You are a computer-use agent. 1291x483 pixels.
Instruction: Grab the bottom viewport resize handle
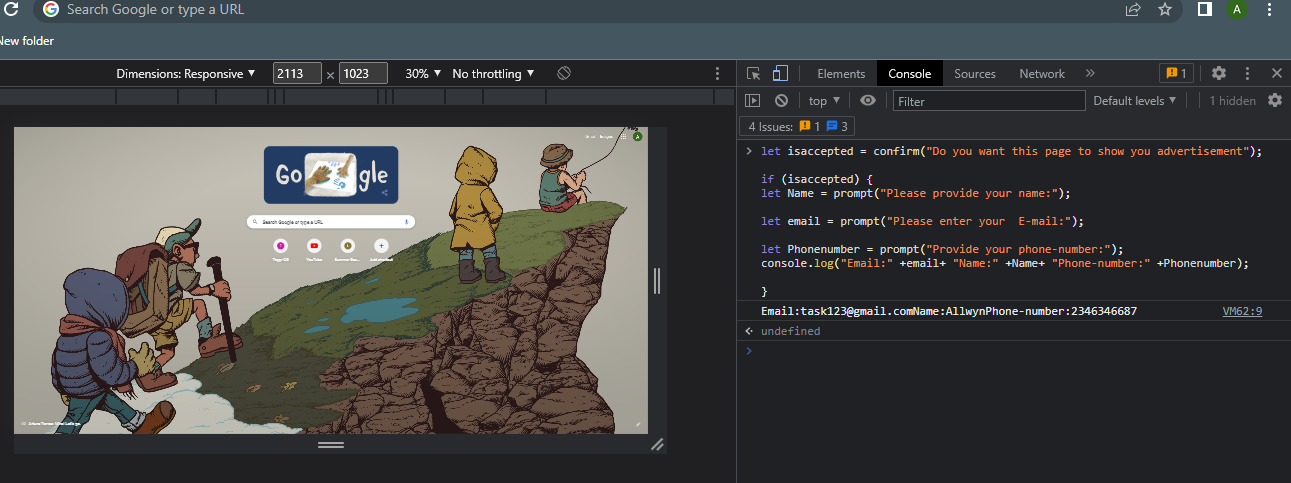coord(331,444)
